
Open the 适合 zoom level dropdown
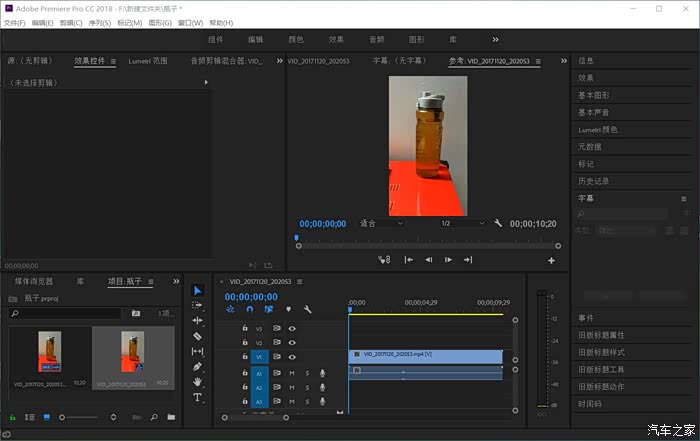[x=381, y=223]
